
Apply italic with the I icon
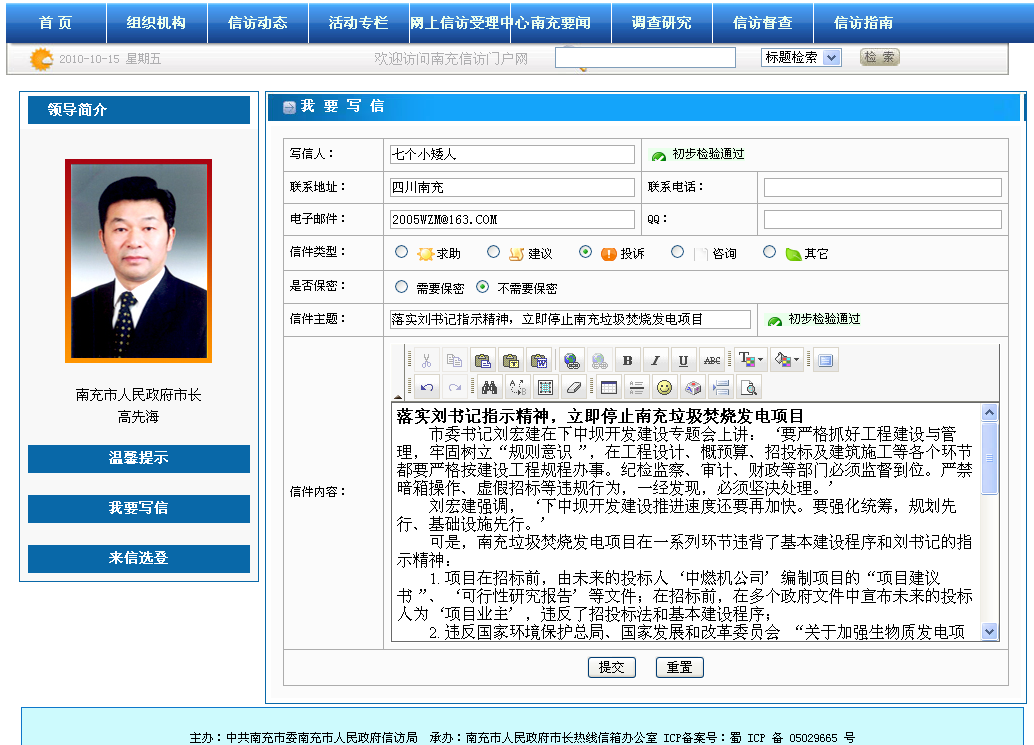click(x=656, y=361)
